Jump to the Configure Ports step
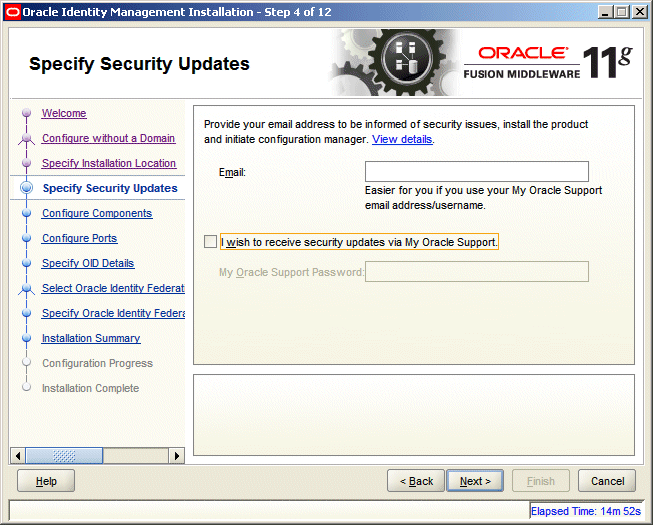Screen dimensions: 653x525 [79, 239]
